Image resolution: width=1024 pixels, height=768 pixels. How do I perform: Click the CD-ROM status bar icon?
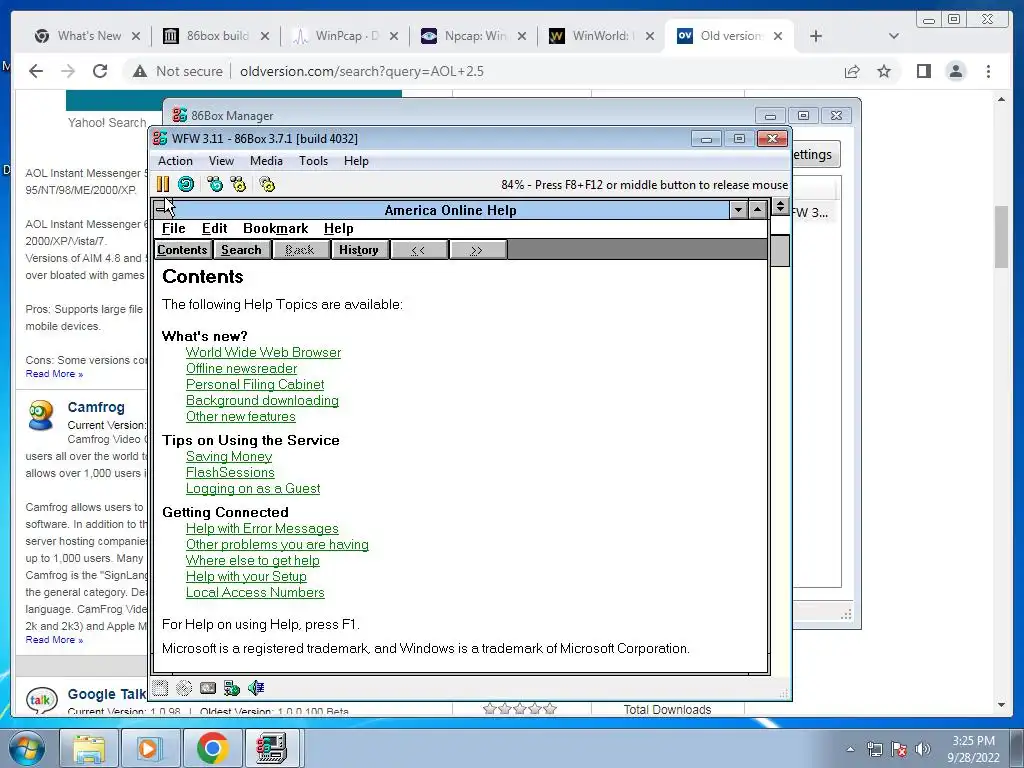(x=184, y=688)
